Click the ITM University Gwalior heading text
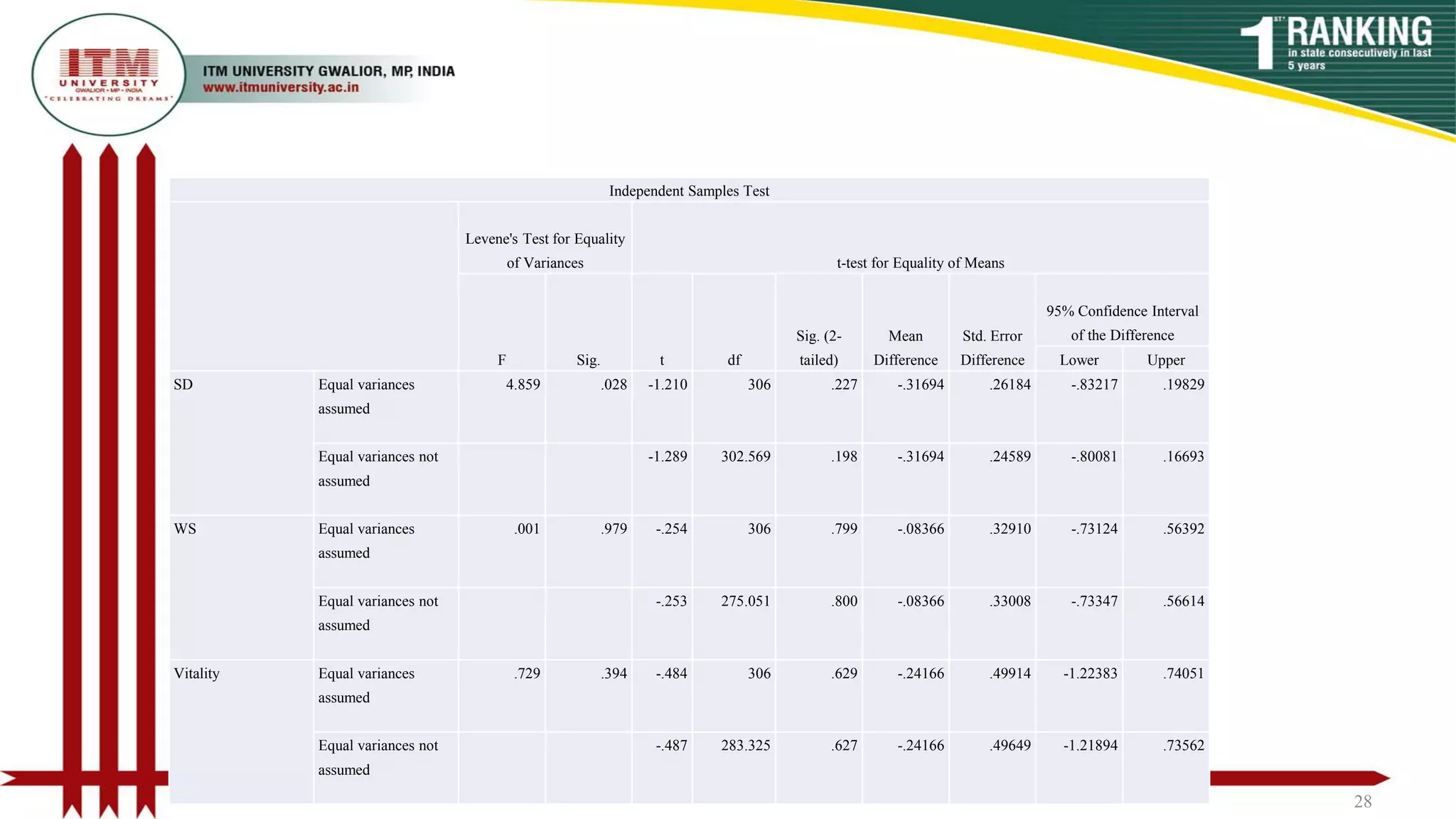The height and width of the screenshot is (819, 1456). point(328,71)
